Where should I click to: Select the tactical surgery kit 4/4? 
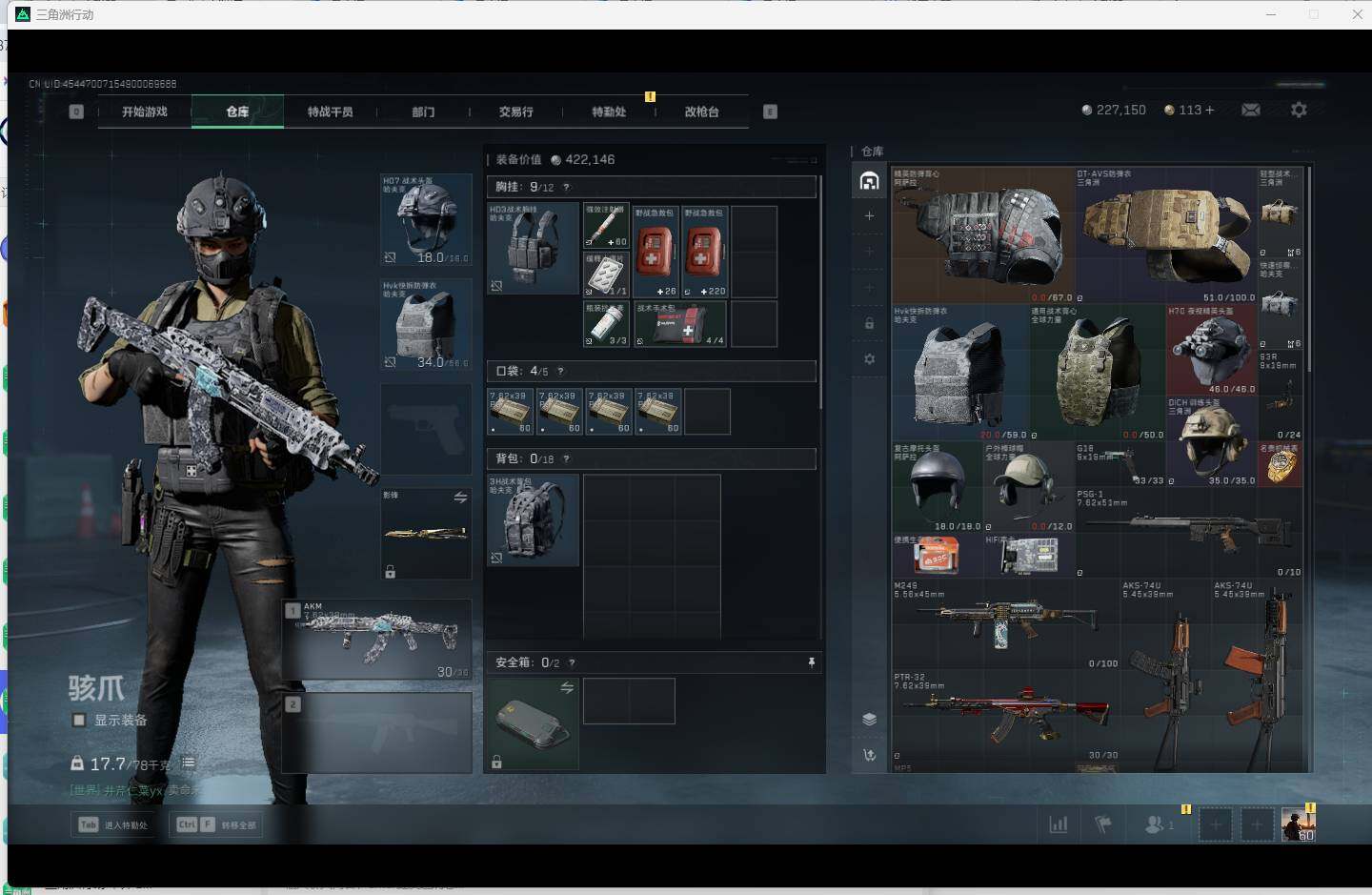click(680, 324)
